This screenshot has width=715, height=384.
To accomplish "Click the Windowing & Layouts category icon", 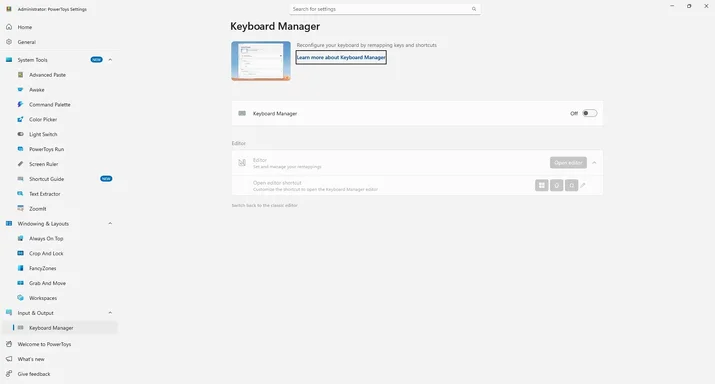I will click(x=9, y=223).
